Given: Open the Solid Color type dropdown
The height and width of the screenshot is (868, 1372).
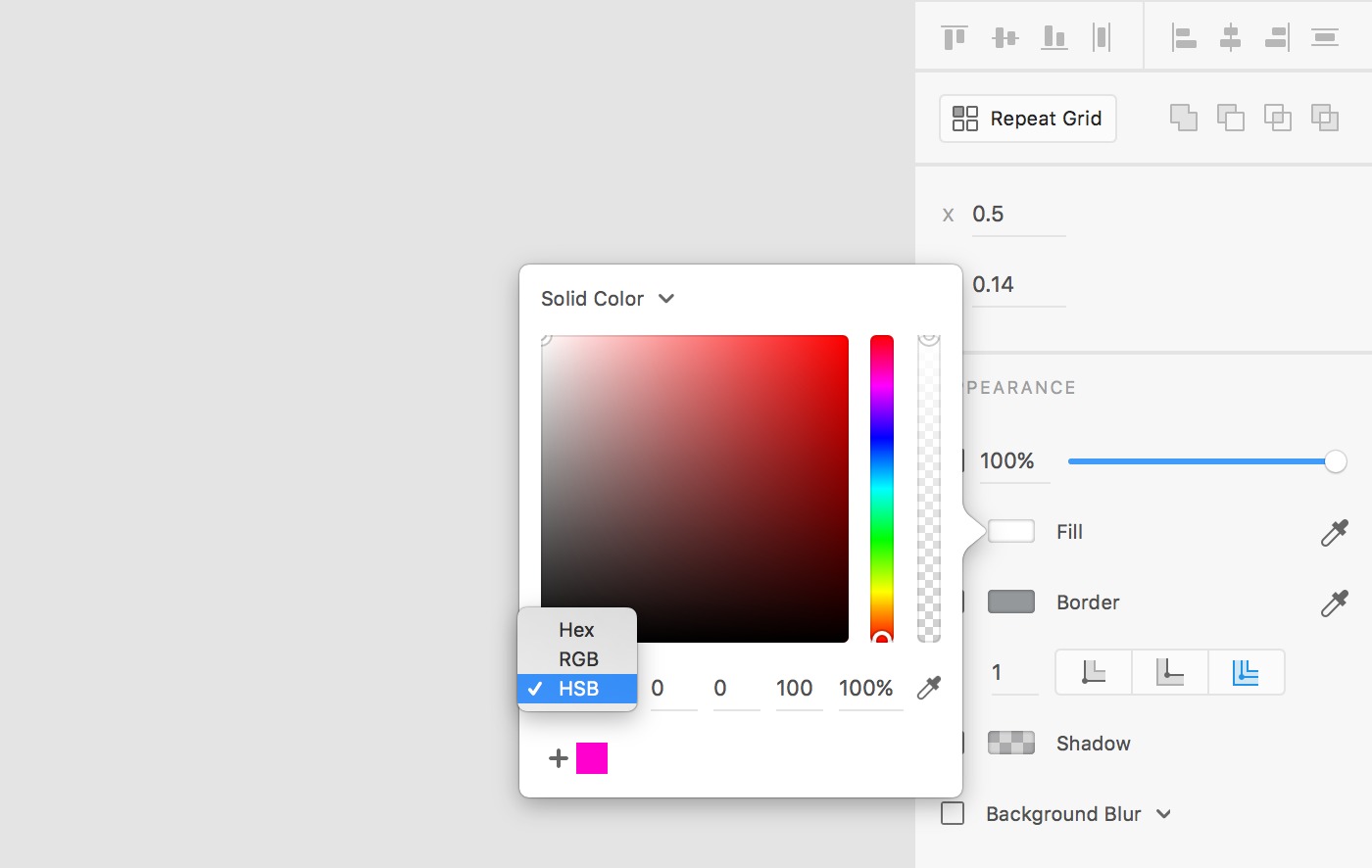Looking at the screenshot, I should [608, 299].
